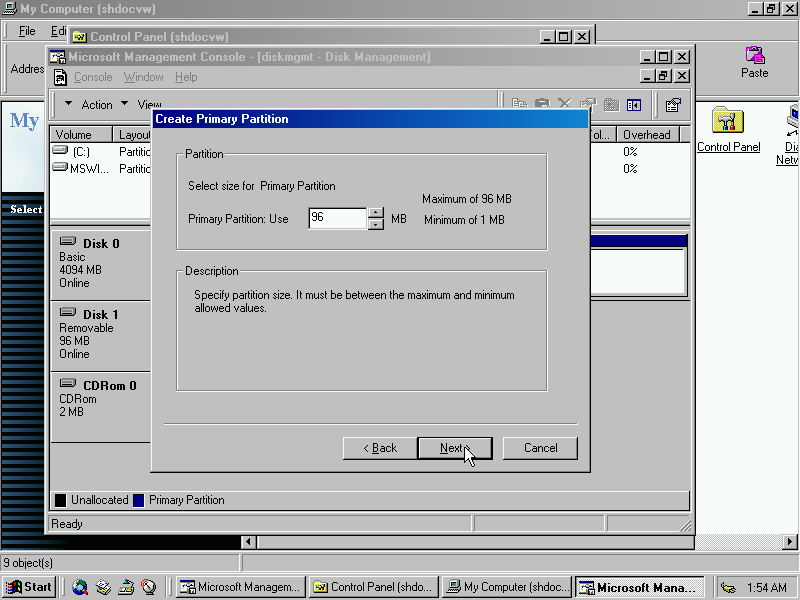The width and height of the screenshot is (800, 600).
Task: Click the Primary Partition size input field
Action: coord(337,218)
